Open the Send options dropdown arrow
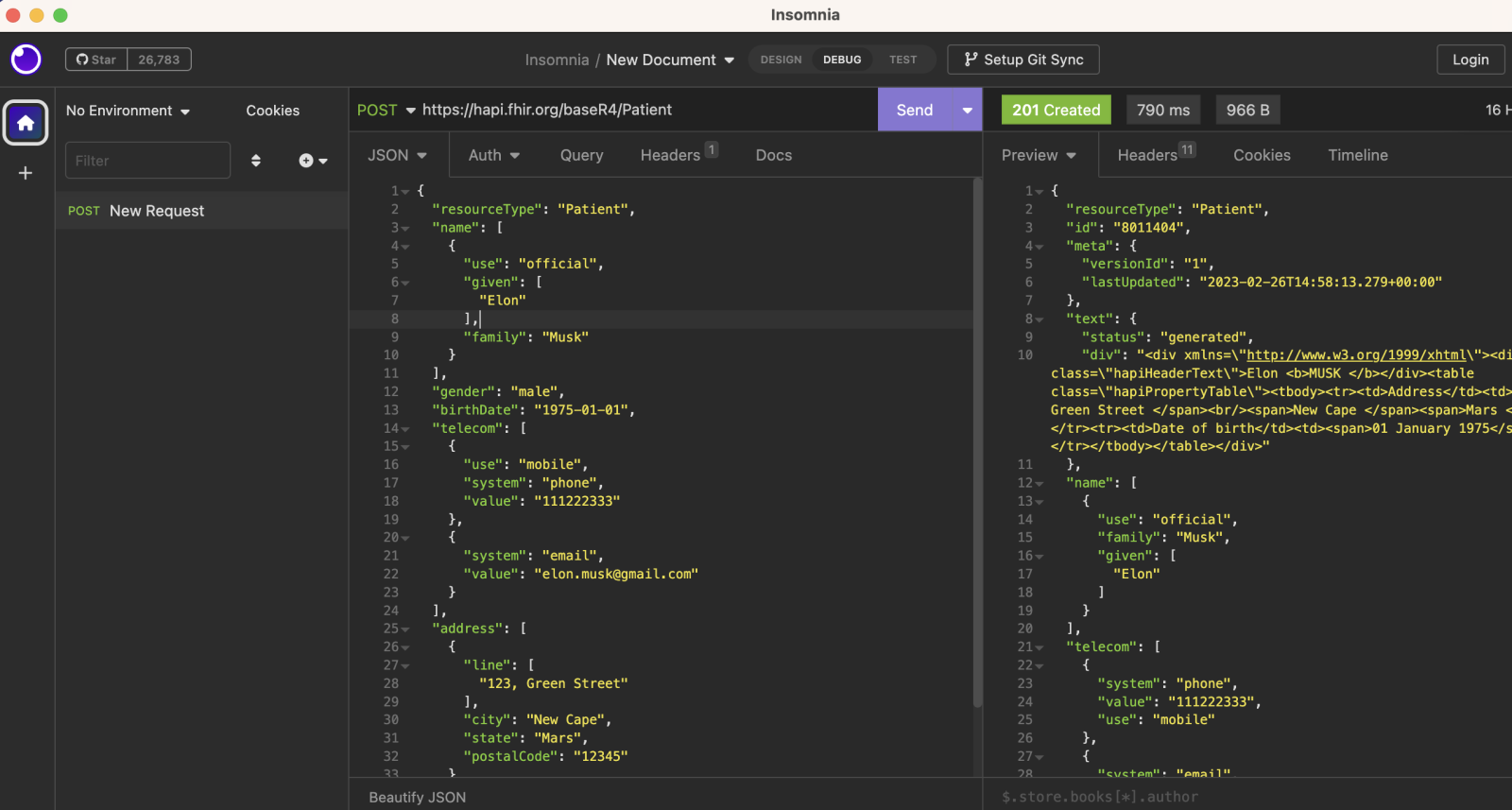Image resolution: width=1512 pixels, height=810 pixels. tap(968, 110)
